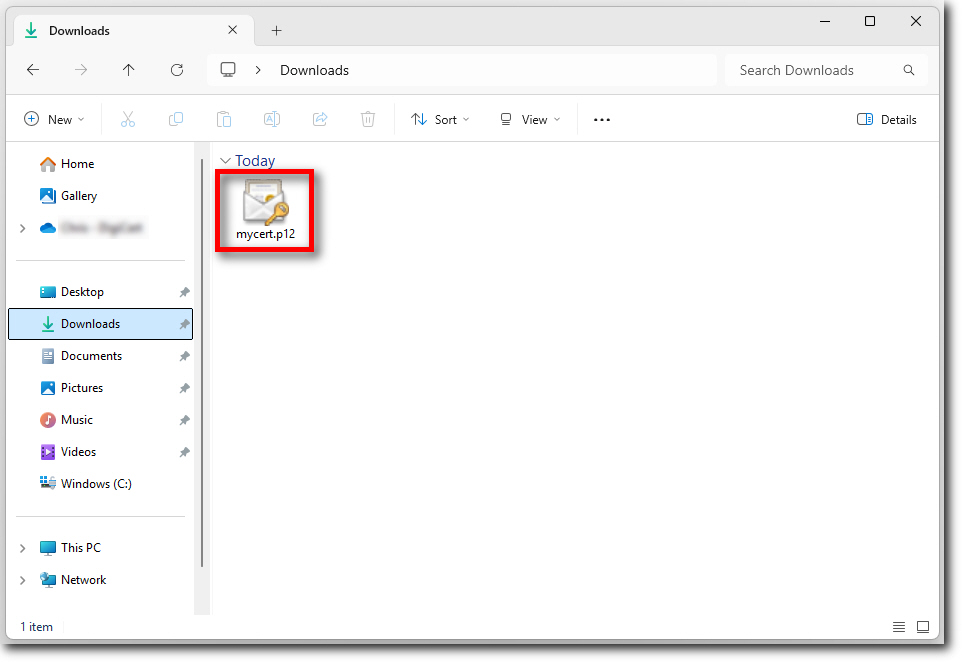Open the Sort dropdown menu

tap(440, 119)
